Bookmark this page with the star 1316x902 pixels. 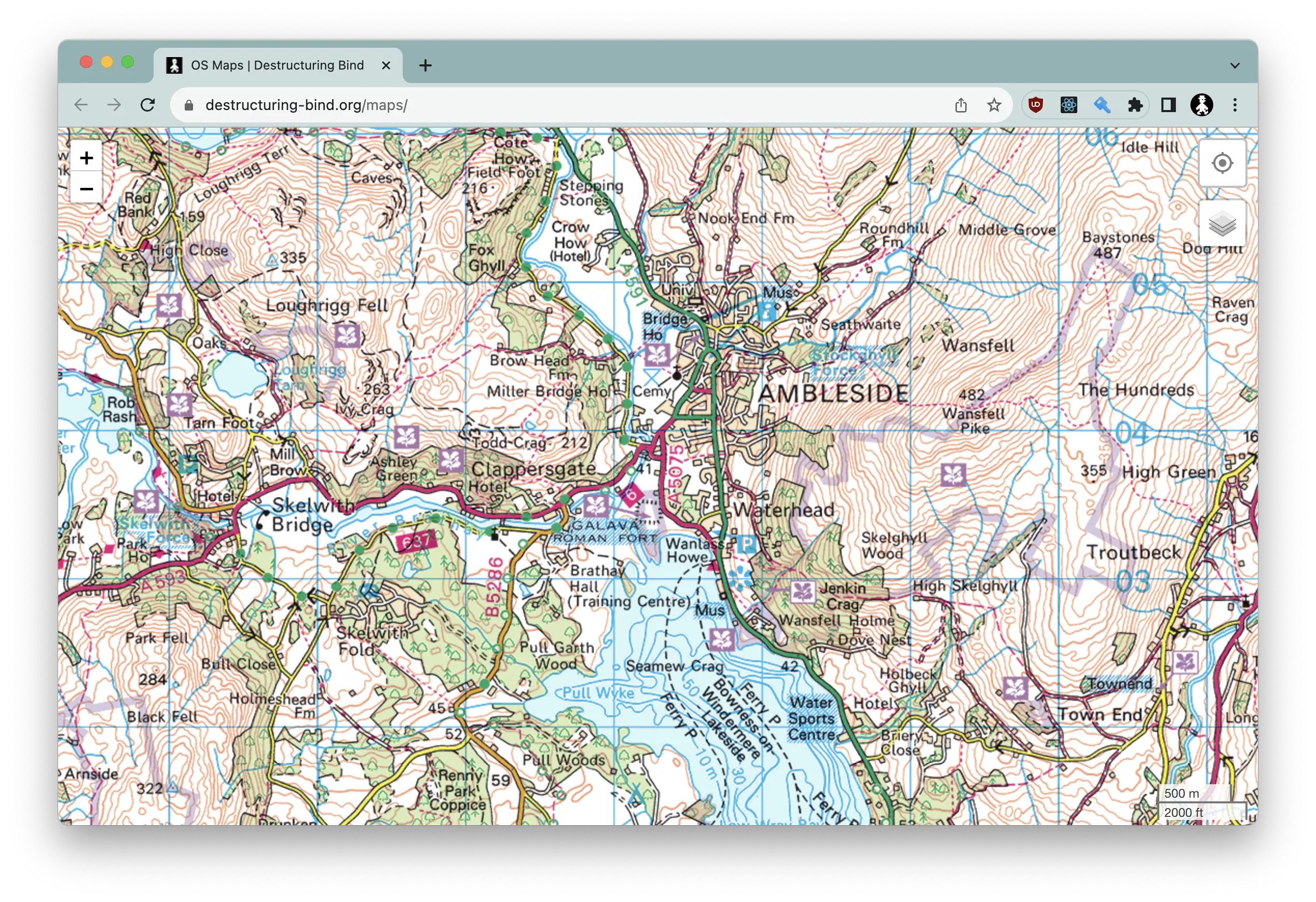point(994,105)
